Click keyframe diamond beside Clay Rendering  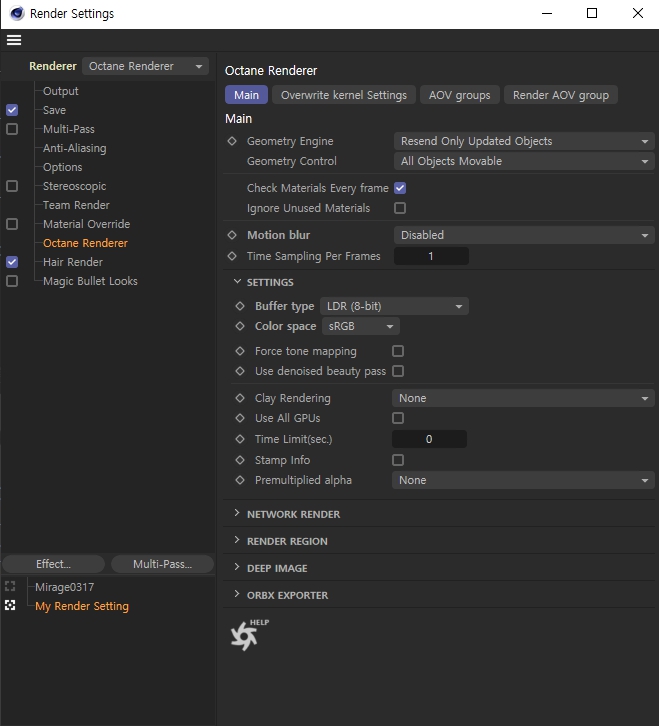240,398
